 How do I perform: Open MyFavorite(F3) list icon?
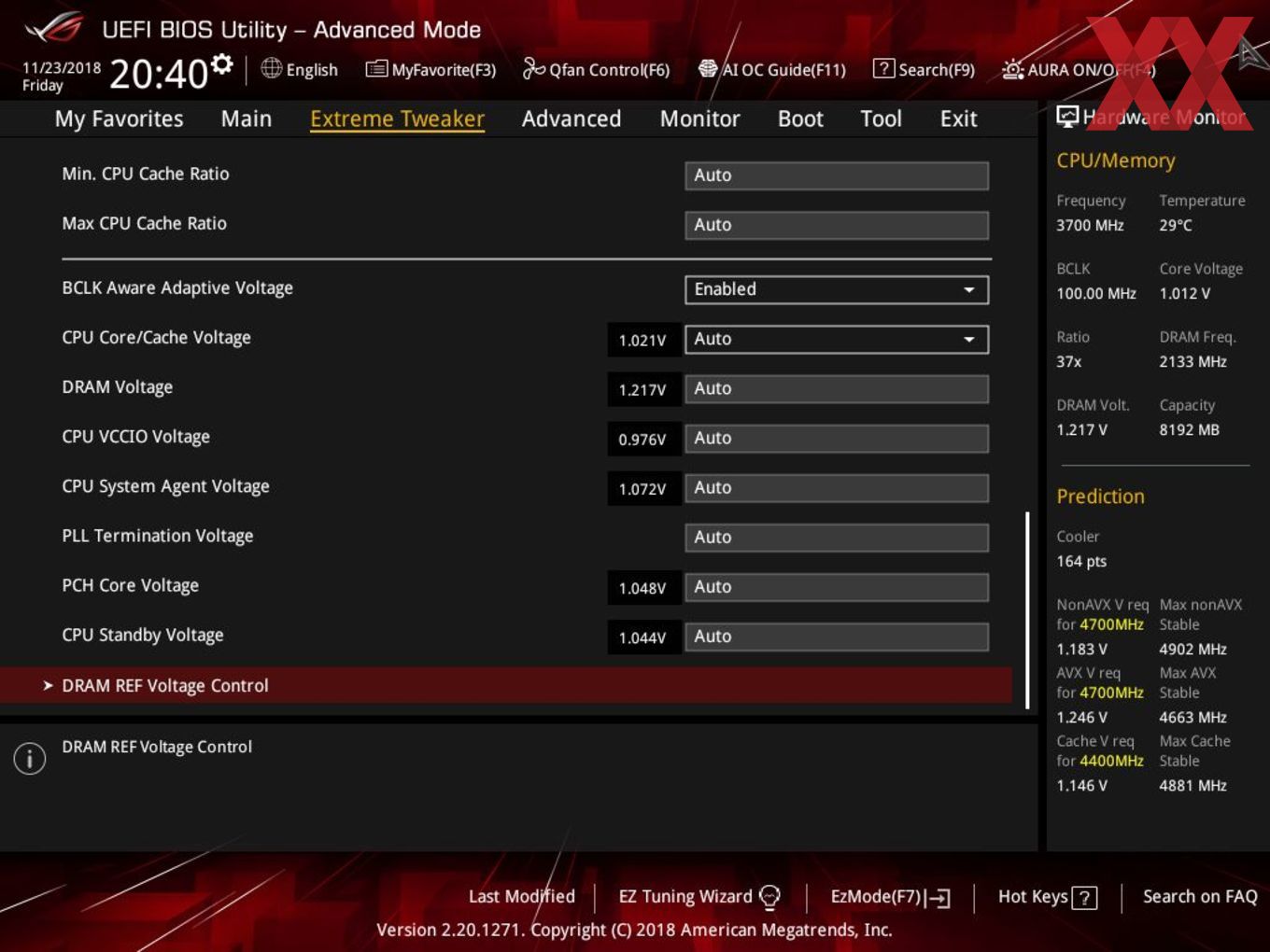376,69
